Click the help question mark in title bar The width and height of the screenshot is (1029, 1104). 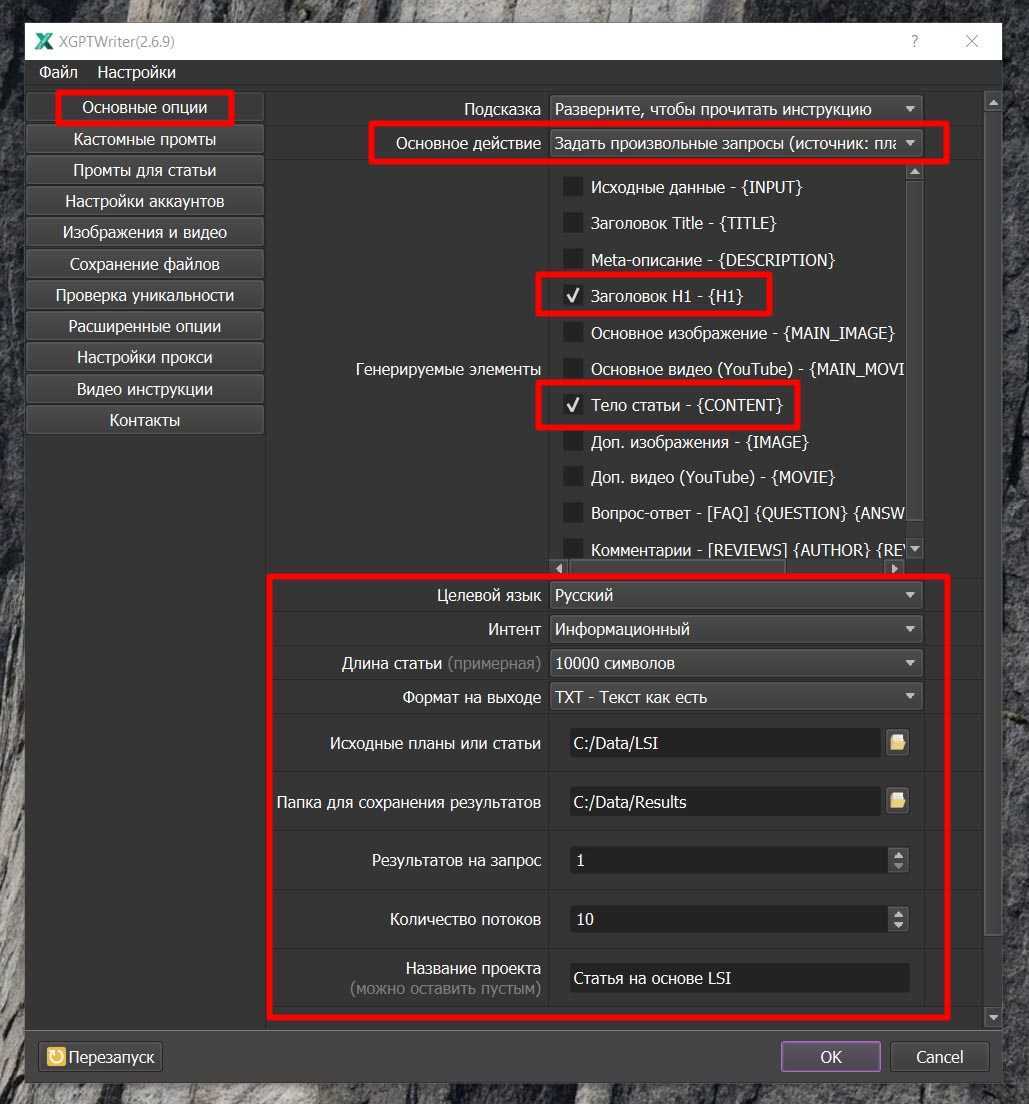pos(914,41)
